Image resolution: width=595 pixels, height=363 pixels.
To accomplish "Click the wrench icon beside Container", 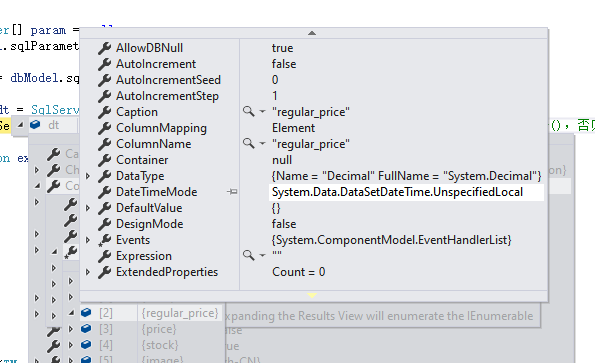I will 104,160.
